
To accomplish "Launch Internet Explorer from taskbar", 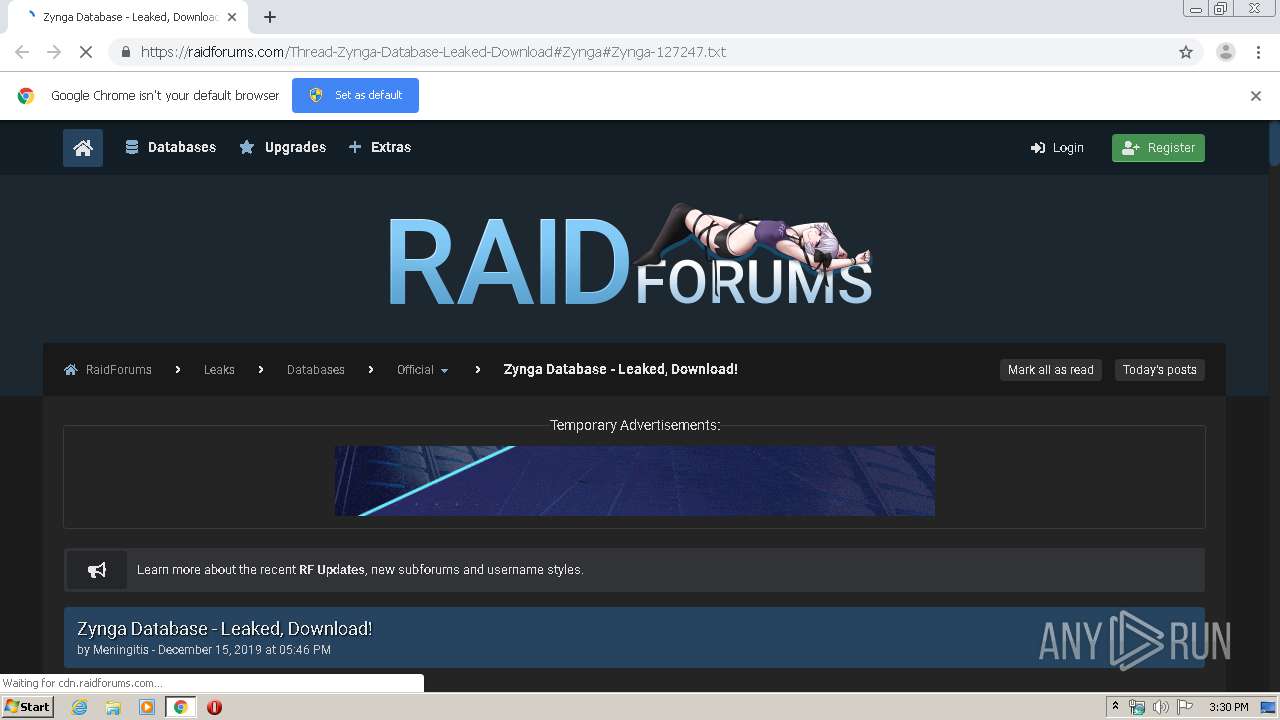I will pyautogui.click(x=80, y=707).
